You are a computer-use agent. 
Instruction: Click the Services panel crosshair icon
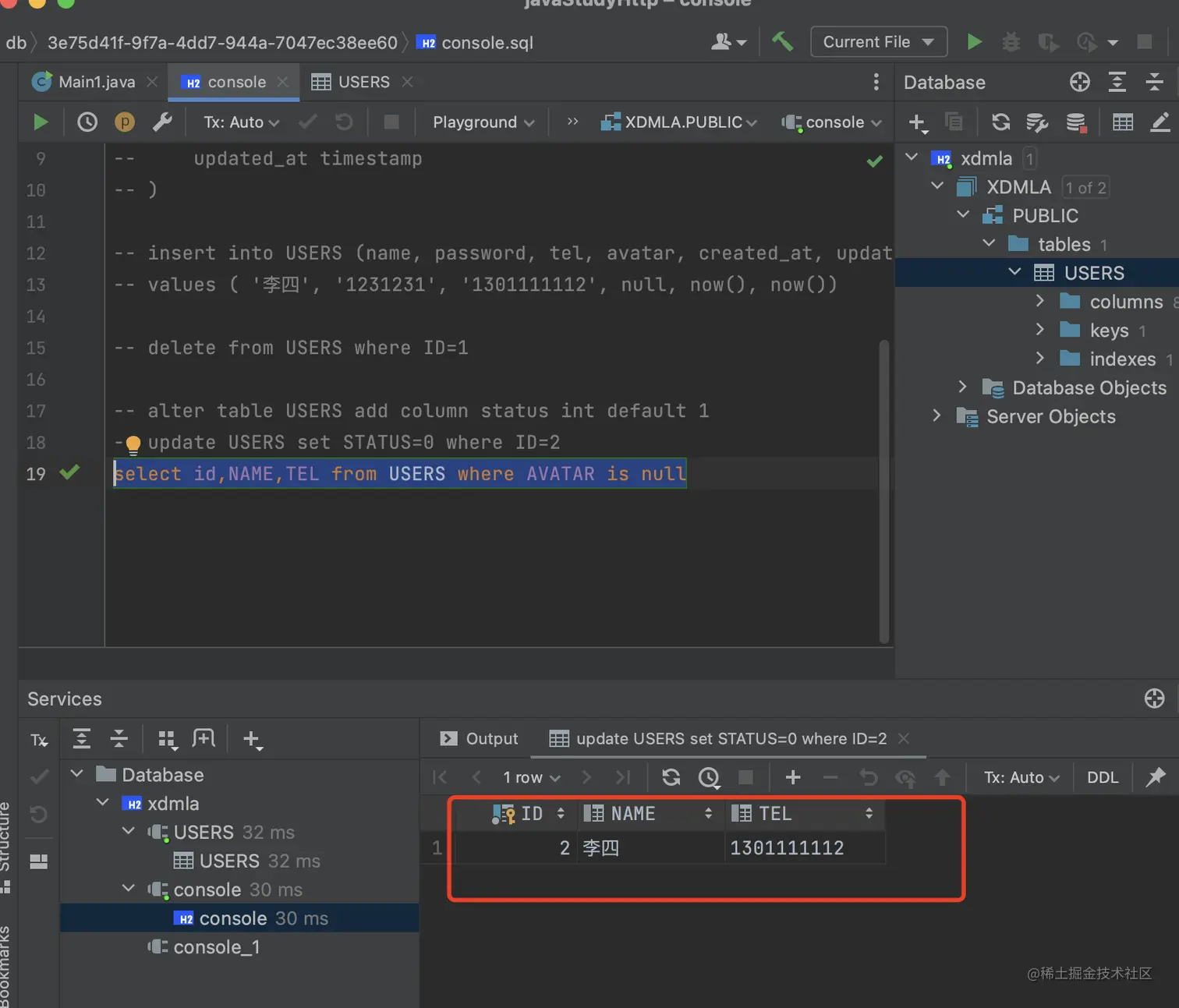click(1155, 699)
